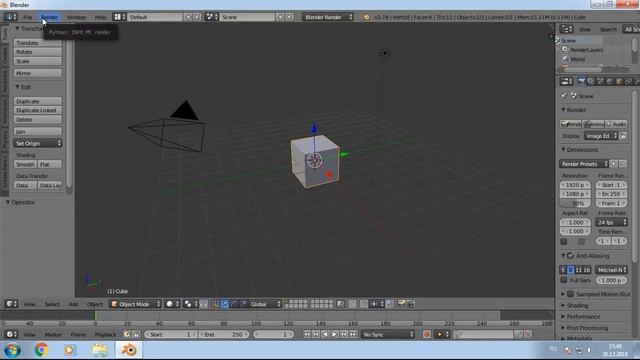Open the No Sync dropdown
The width and height of the screenshot is (640, 360).
pos(388,334)
